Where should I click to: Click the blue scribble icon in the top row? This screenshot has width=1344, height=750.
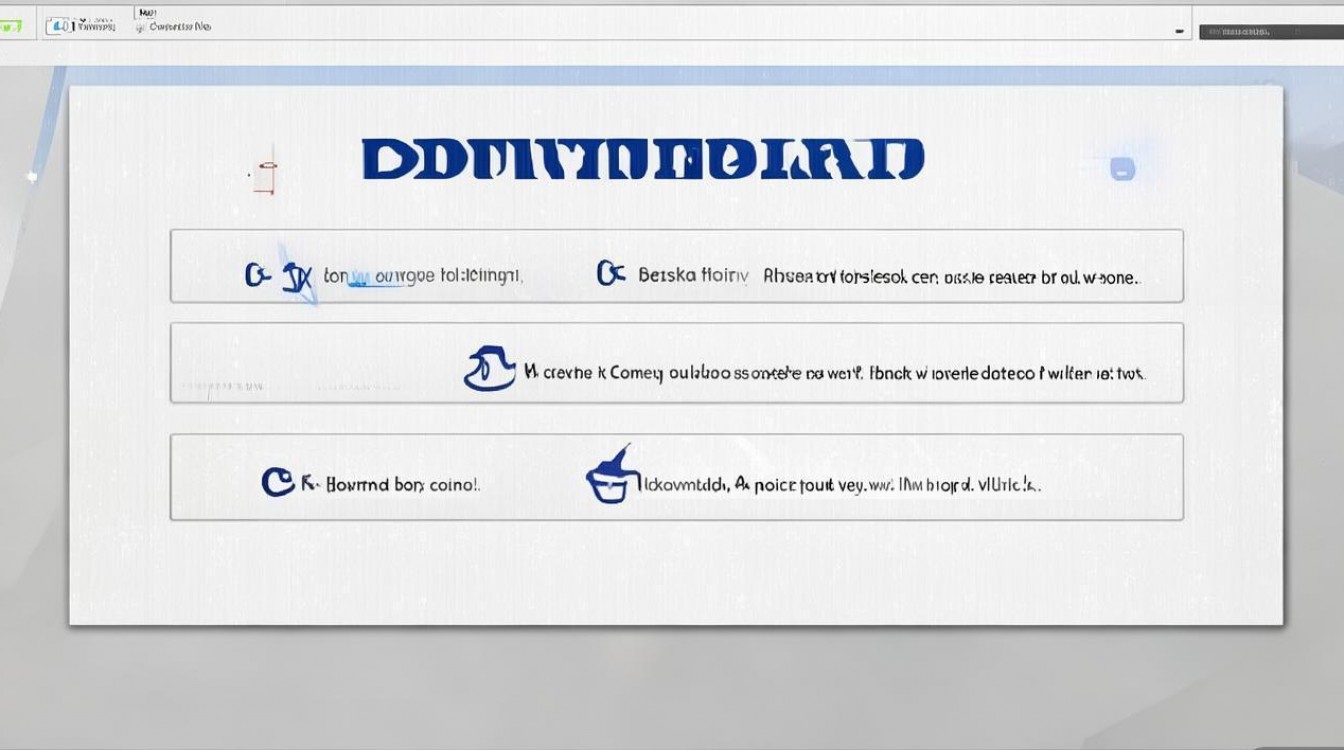point(296,274)
